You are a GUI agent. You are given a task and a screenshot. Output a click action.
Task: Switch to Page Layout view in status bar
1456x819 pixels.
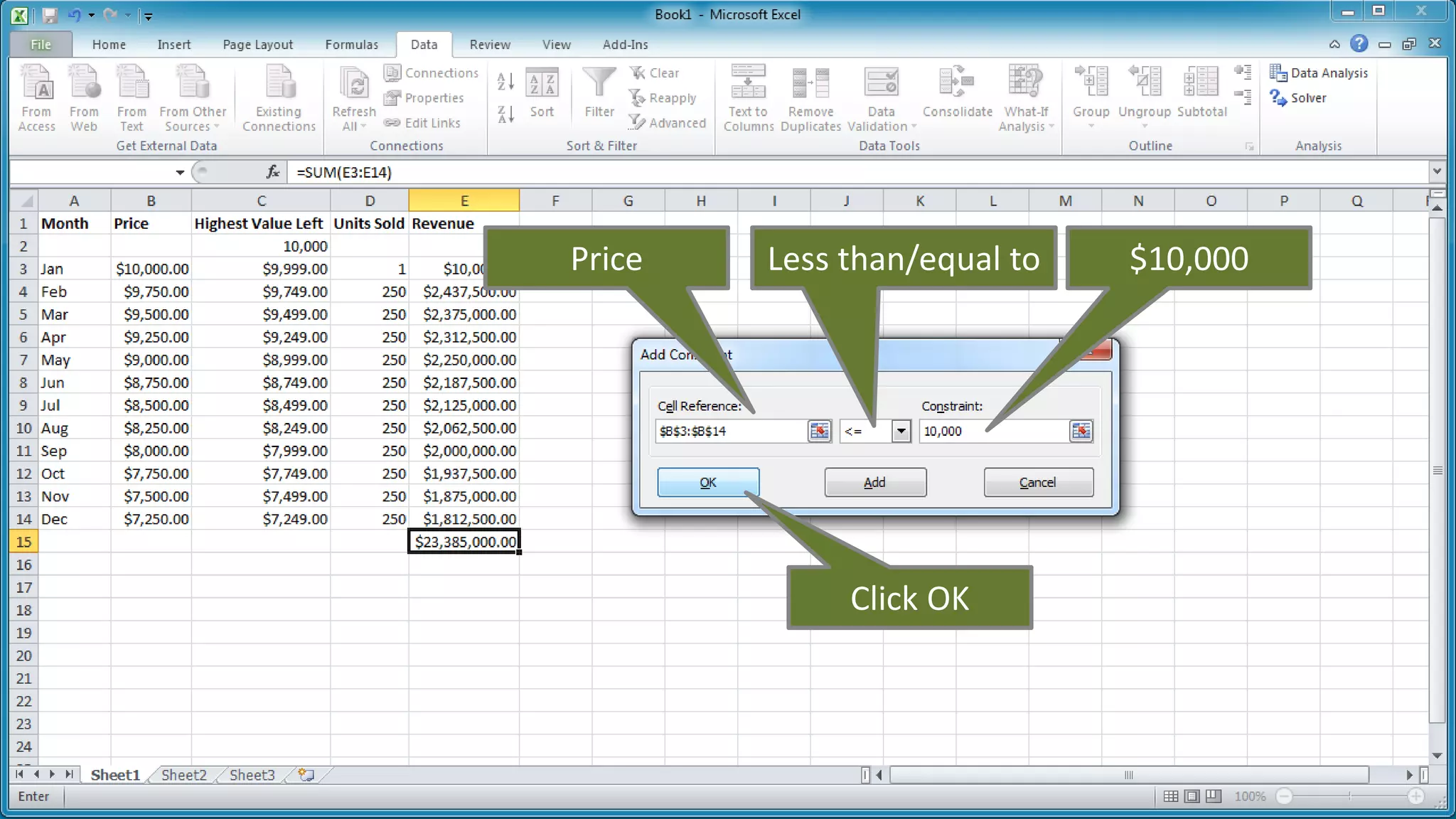[1192, 796]
